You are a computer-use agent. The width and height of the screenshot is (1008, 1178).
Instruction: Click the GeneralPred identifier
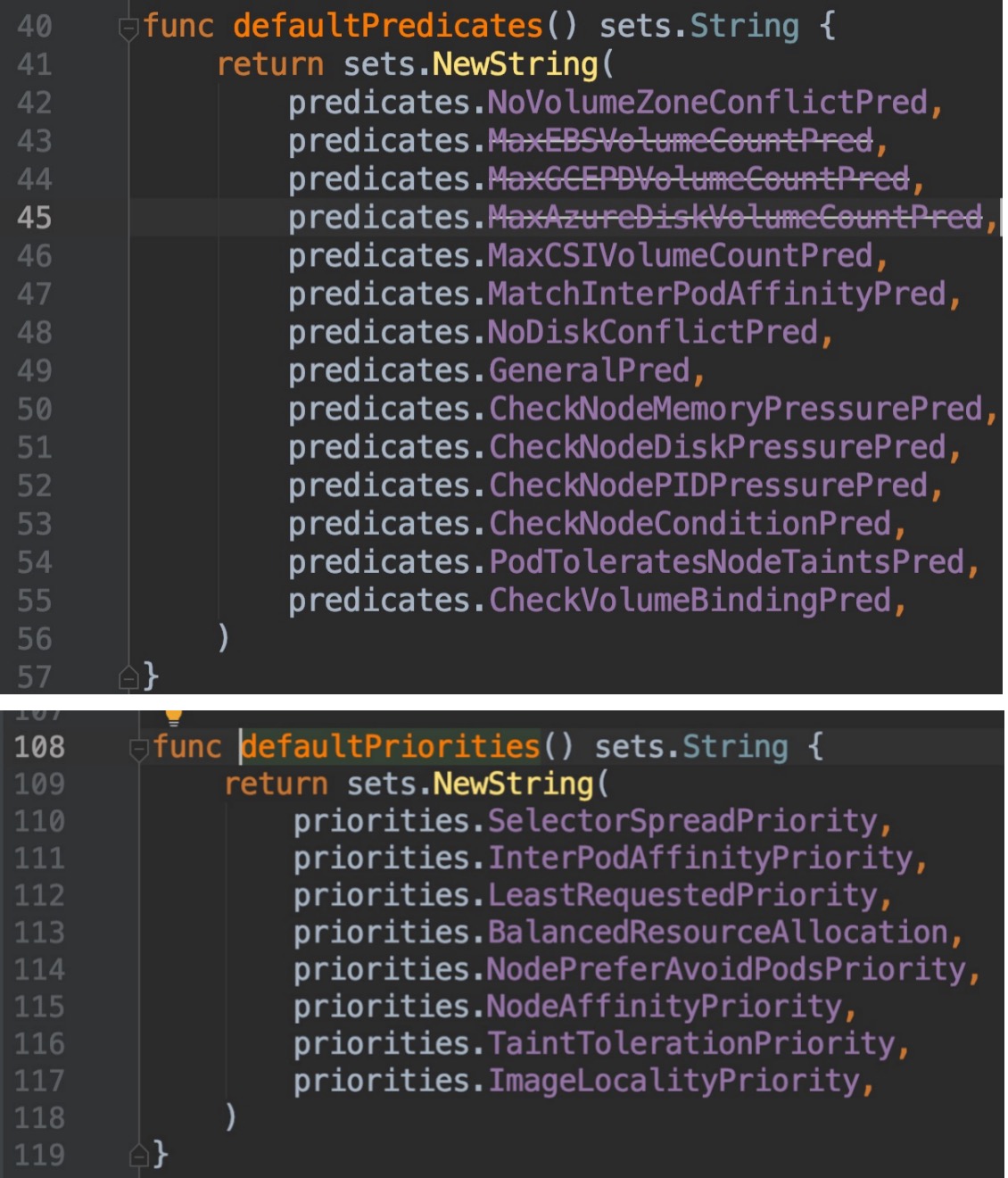589,370
